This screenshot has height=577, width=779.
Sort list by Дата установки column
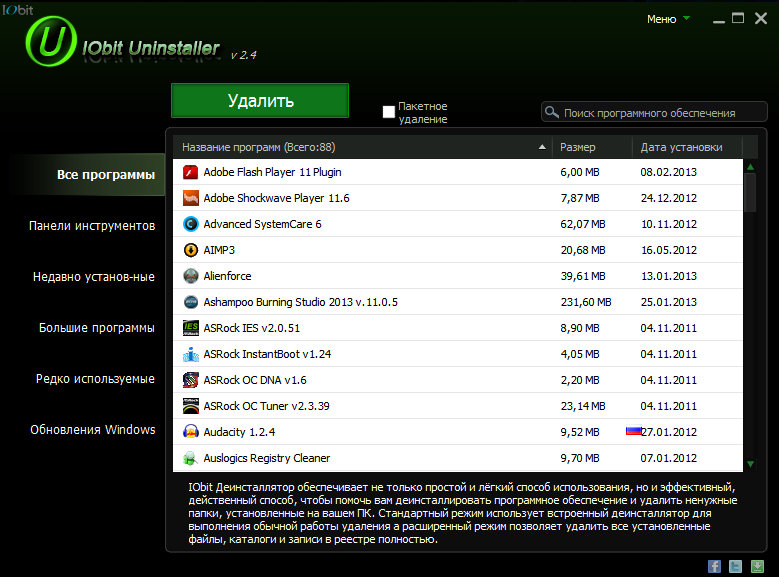pos(687,147)
